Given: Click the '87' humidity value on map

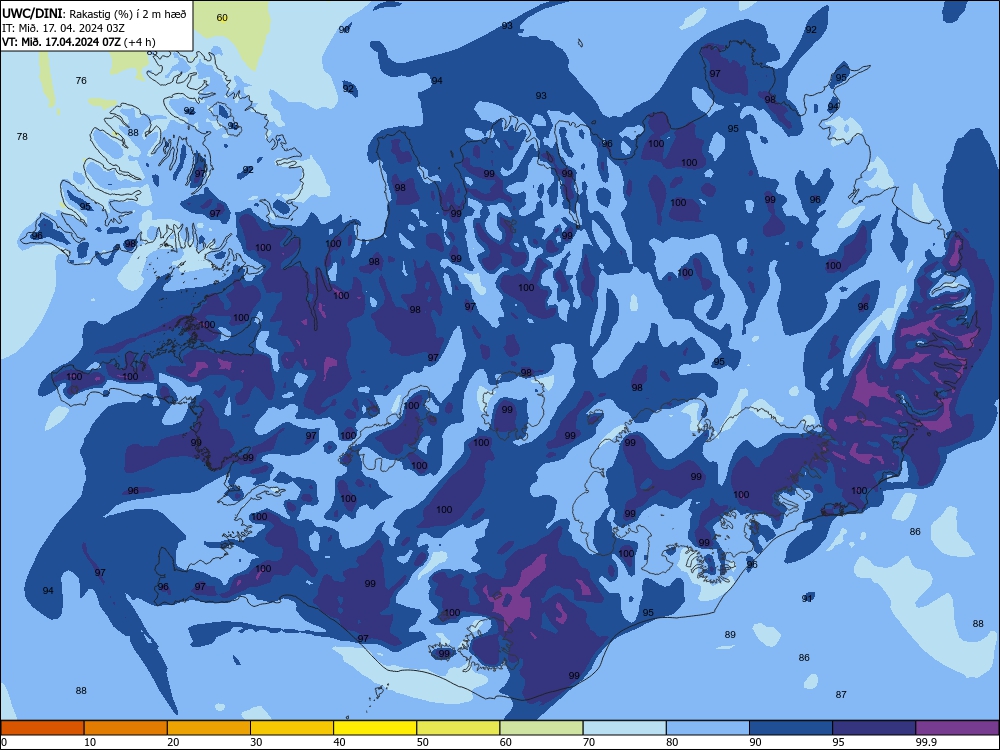Looking at the screenshot, I should (x=841, y=695).
